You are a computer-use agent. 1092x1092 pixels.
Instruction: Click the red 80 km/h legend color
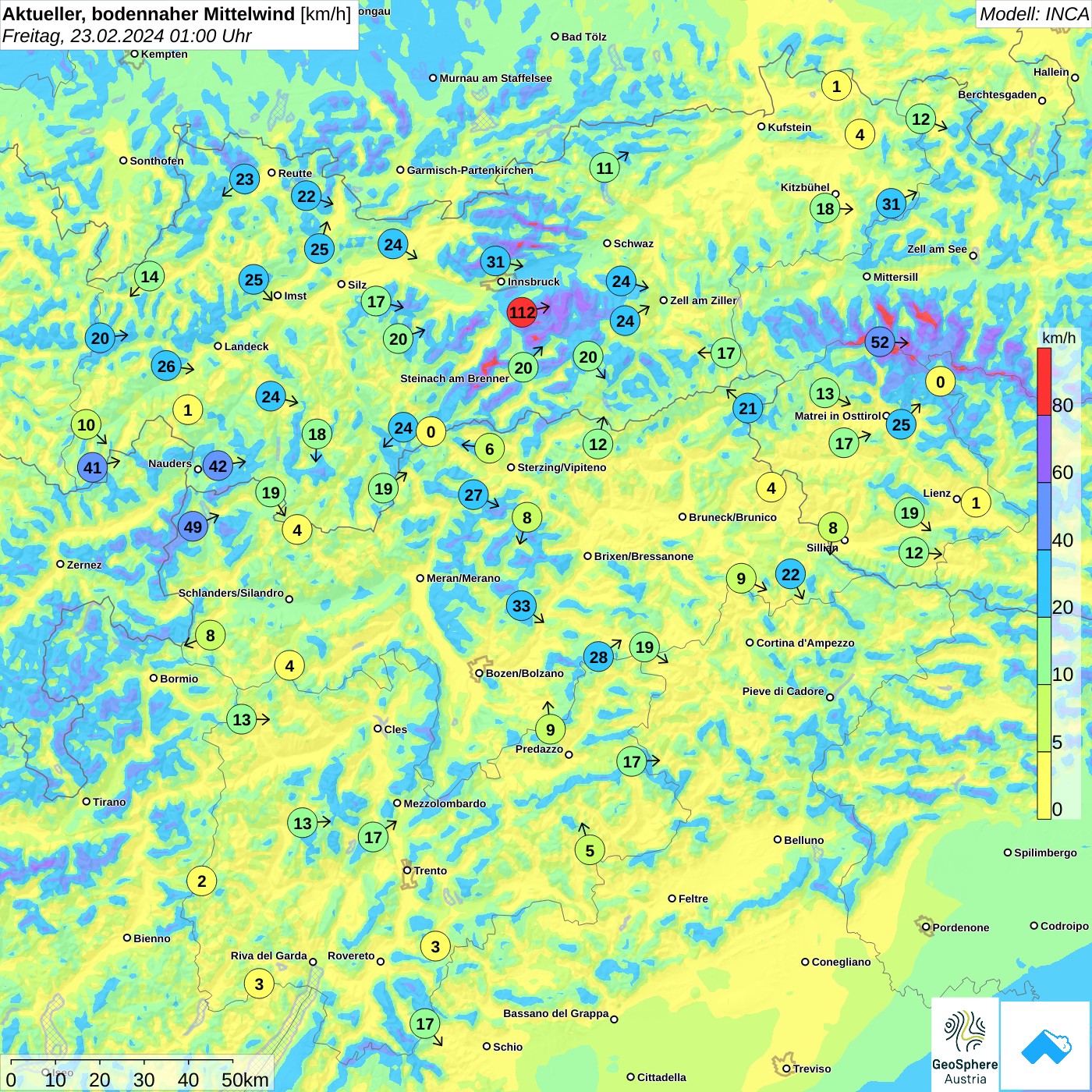pos(1044,381)
